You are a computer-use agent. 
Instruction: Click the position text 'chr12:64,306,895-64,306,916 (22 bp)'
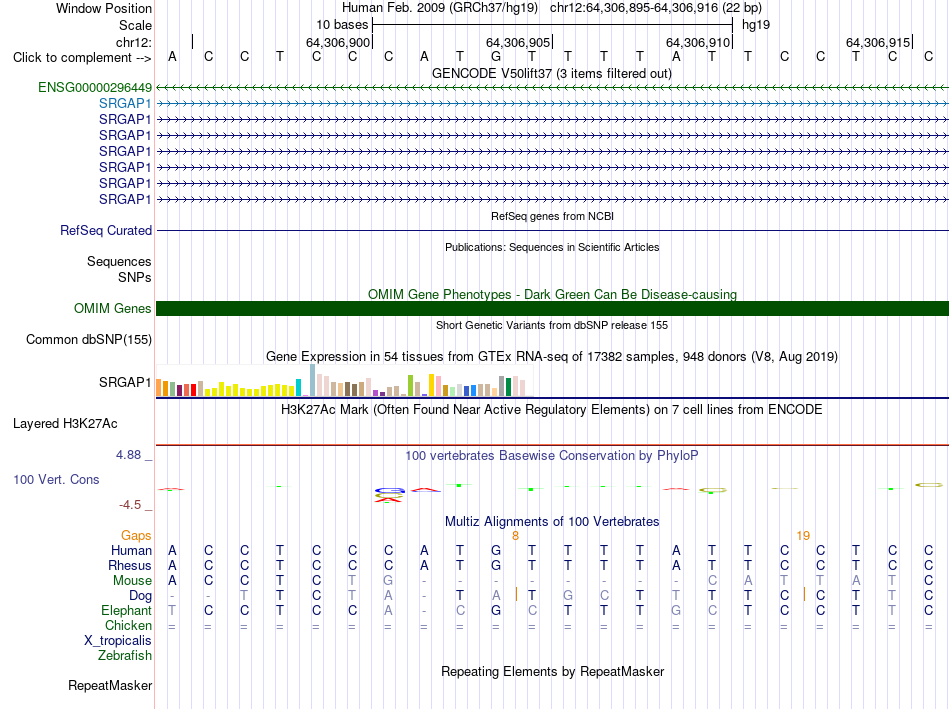[656, 8]
